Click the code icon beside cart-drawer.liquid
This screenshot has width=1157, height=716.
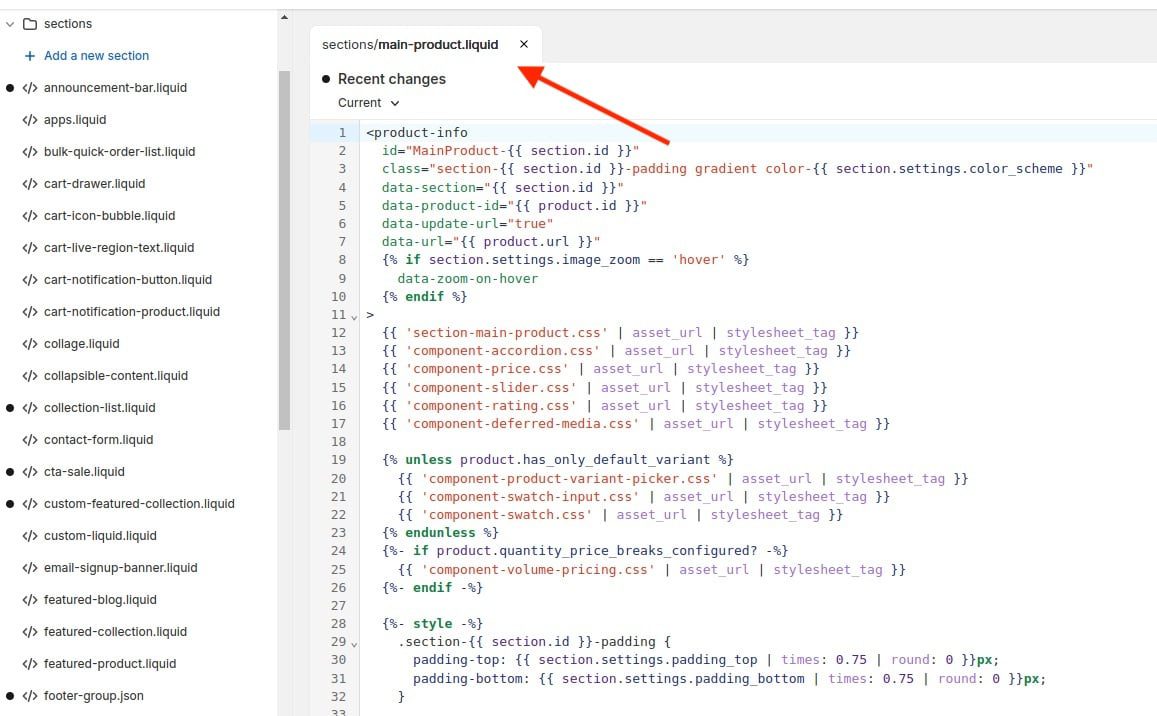click(30, 184)
